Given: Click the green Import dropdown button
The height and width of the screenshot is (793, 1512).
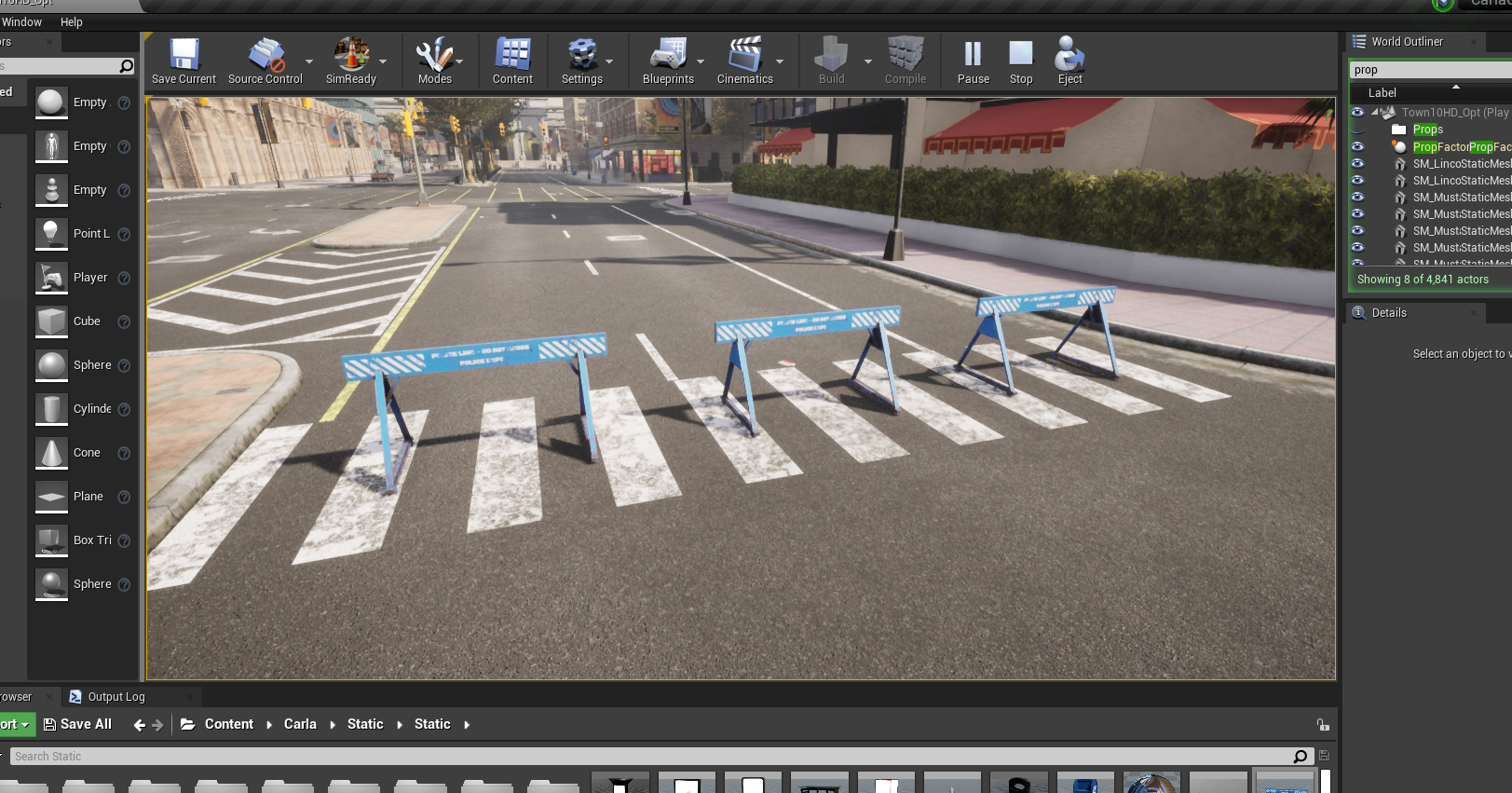Looking at the screenshot, I should 16,724.
